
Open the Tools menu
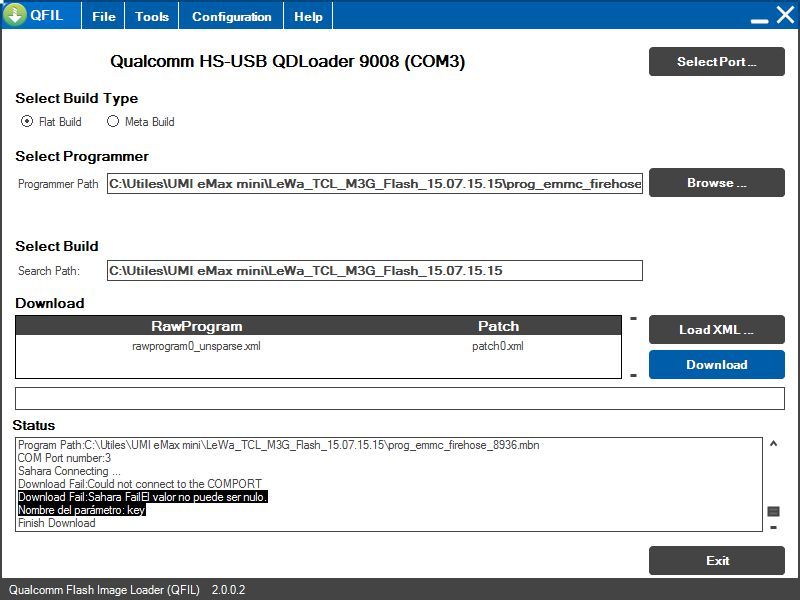(152, 16)
